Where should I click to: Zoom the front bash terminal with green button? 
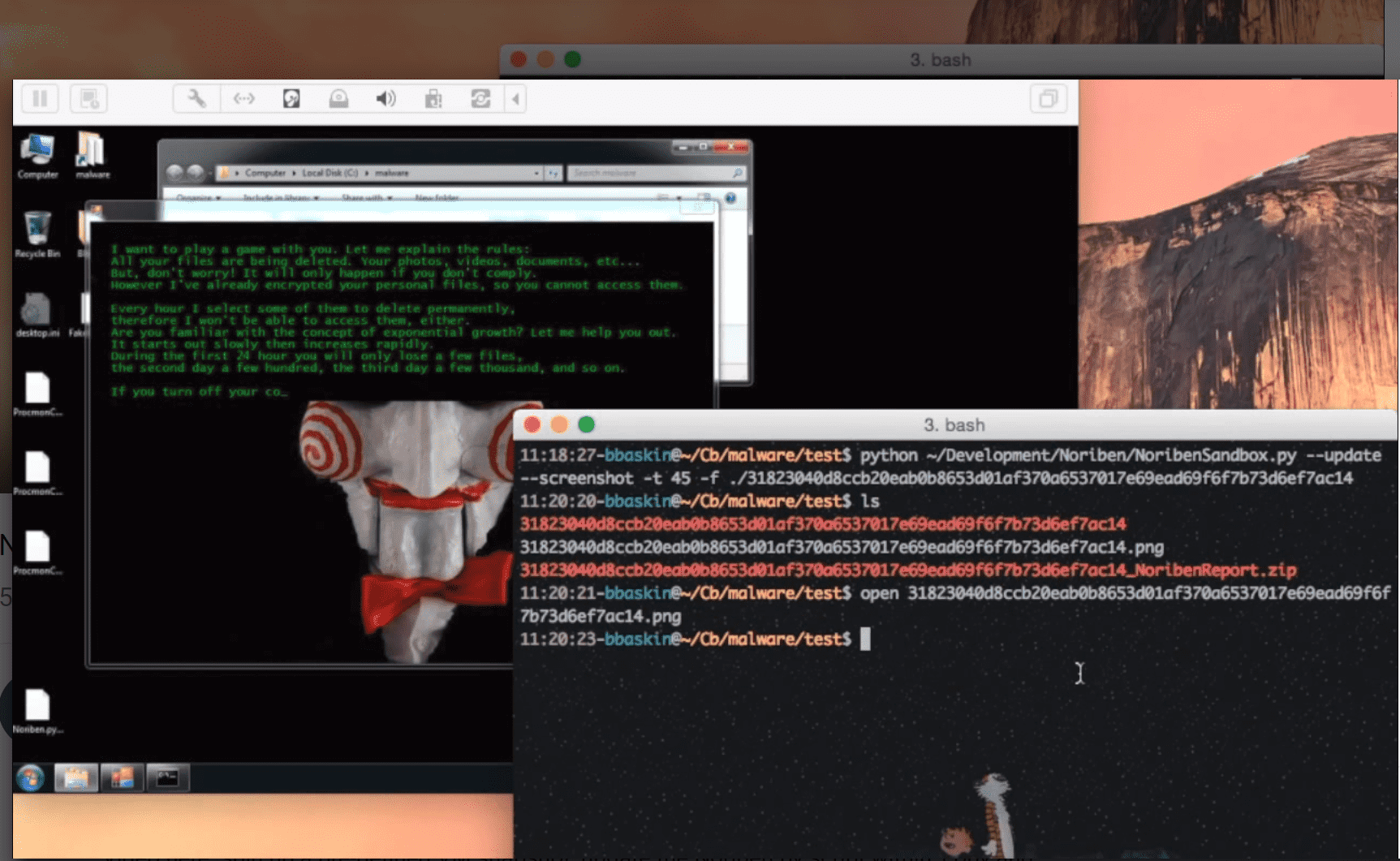pyautogui.click(x=586, y=424)
